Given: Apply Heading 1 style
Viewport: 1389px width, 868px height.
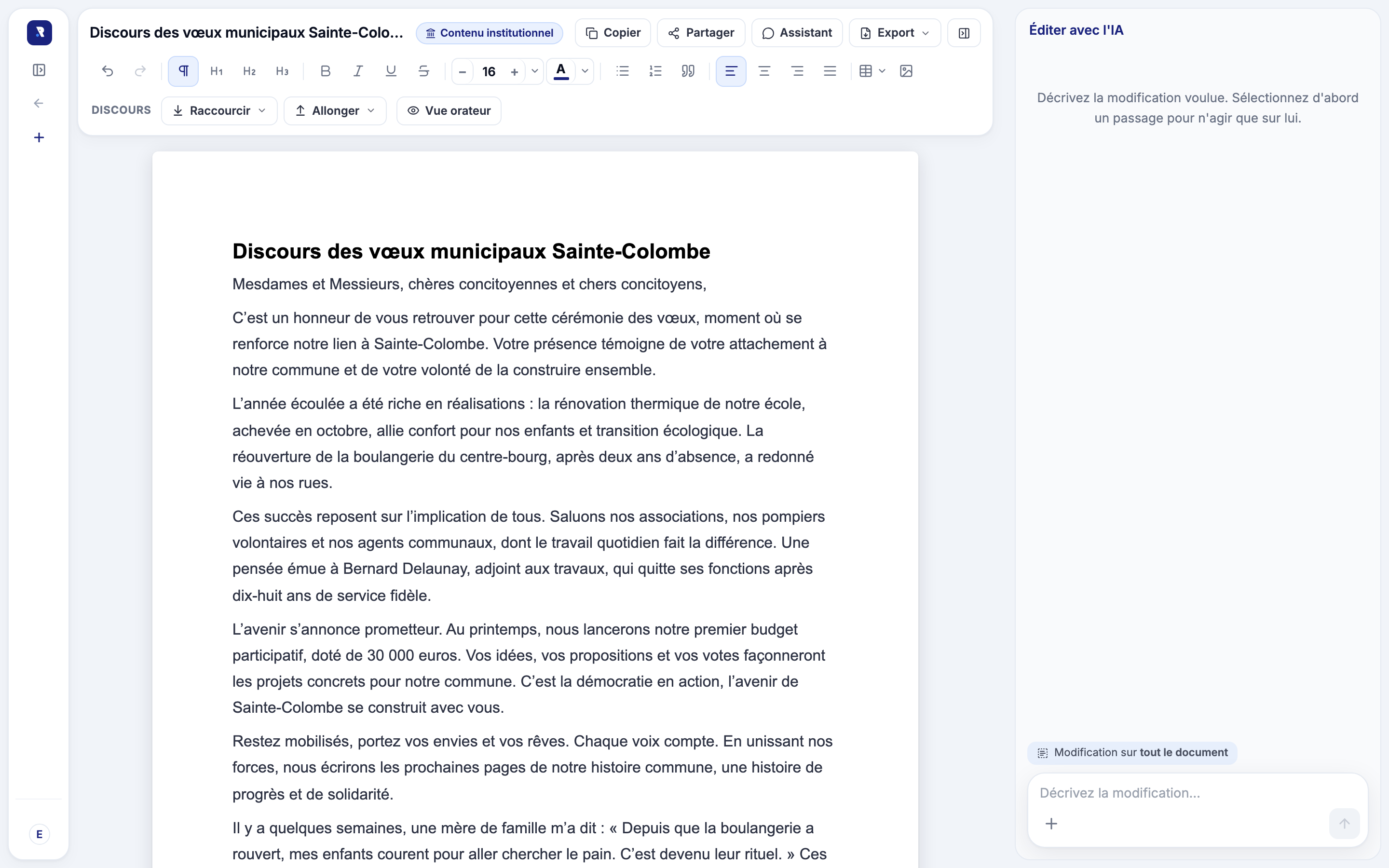Looking at the screenshot, I should coord(217,71).
